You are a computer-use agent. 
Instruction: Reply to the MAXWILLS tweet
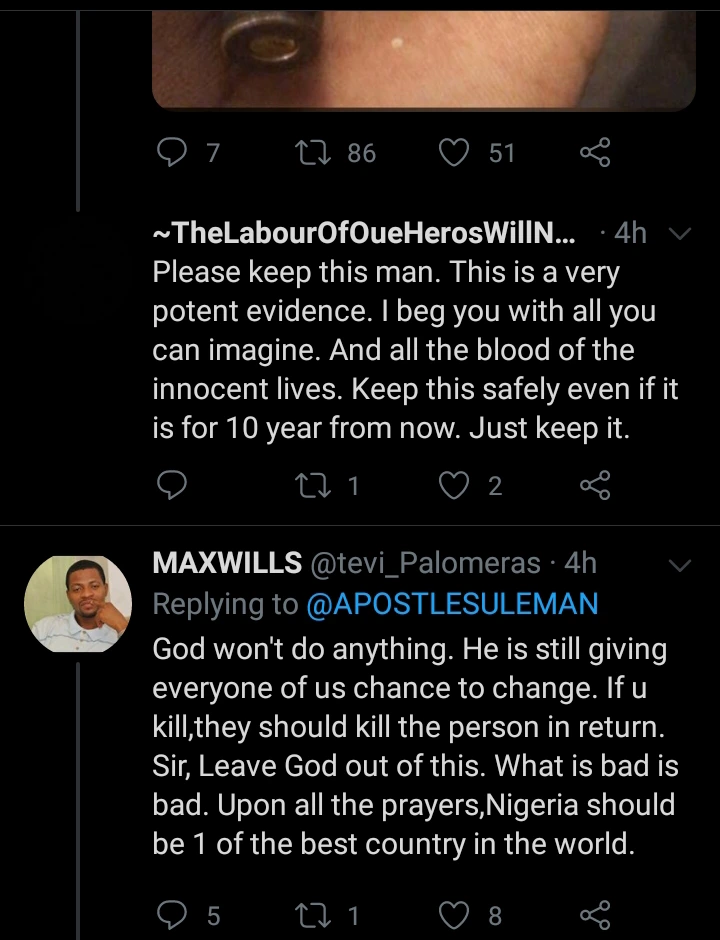(173, 914)
